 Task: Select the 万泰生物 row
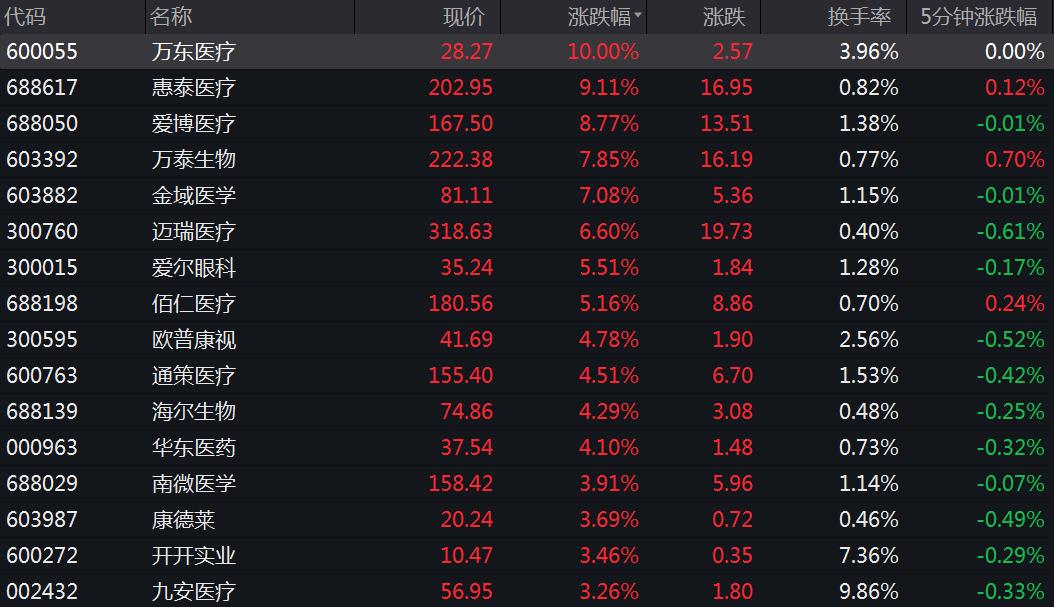pos(527,159)
